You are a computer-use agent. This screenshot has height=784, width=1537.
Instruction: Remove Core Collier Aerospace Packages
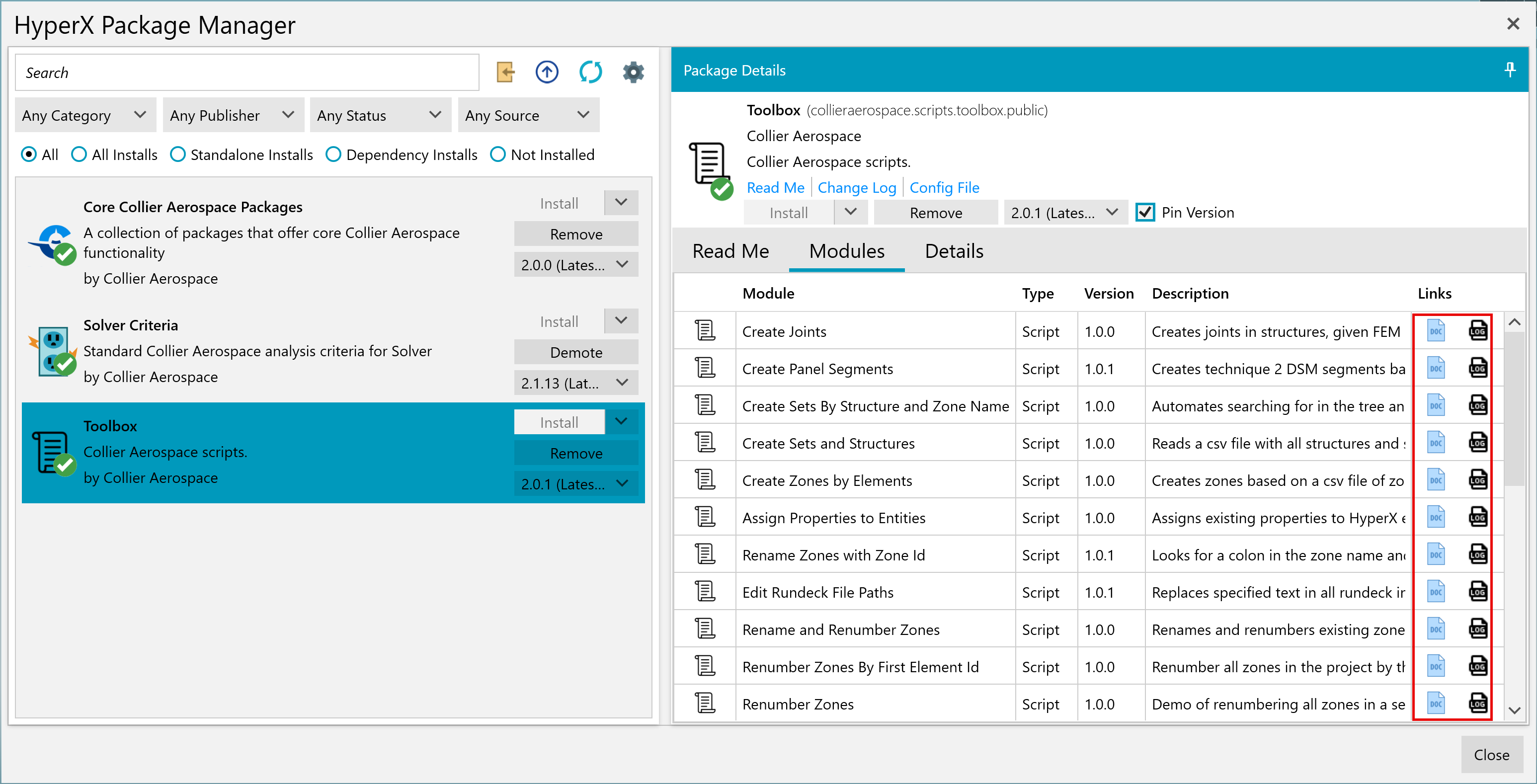click(576, 234)
